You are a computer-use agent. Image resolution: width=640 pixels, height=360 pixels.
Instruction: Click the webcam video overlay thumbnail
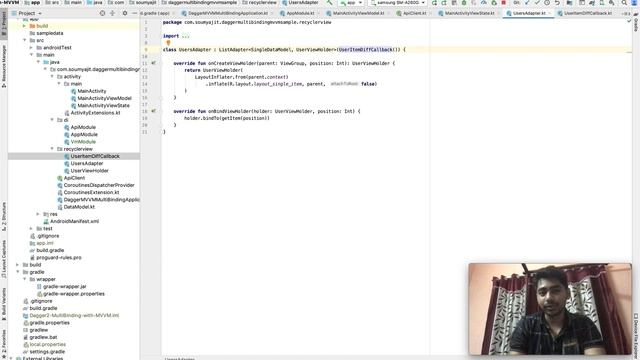tap(550, 309)
